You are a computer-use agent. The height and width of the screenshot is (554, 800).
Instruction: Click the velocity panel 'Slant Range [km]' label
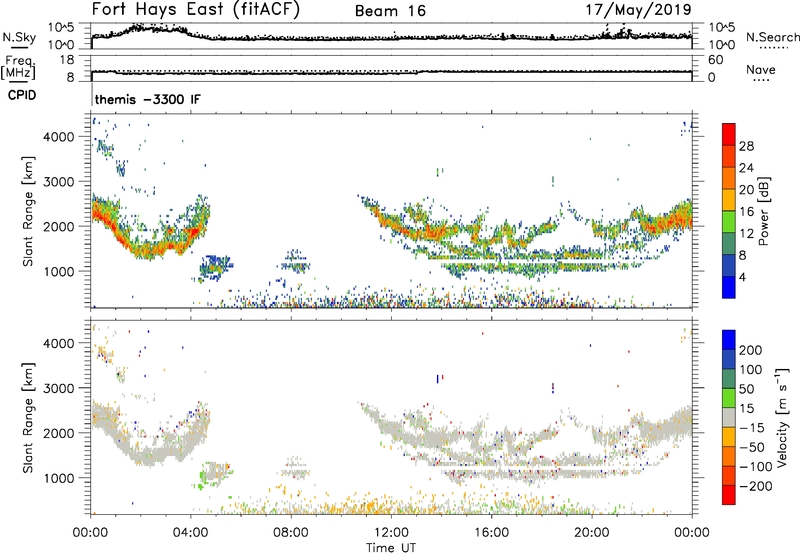28,417
